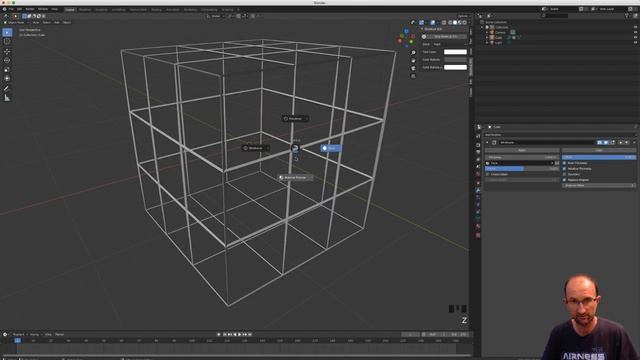The height and width of the screenshot is (360, 640).
Task: Expand the Camera item in outliner
Action: (487, 32)
